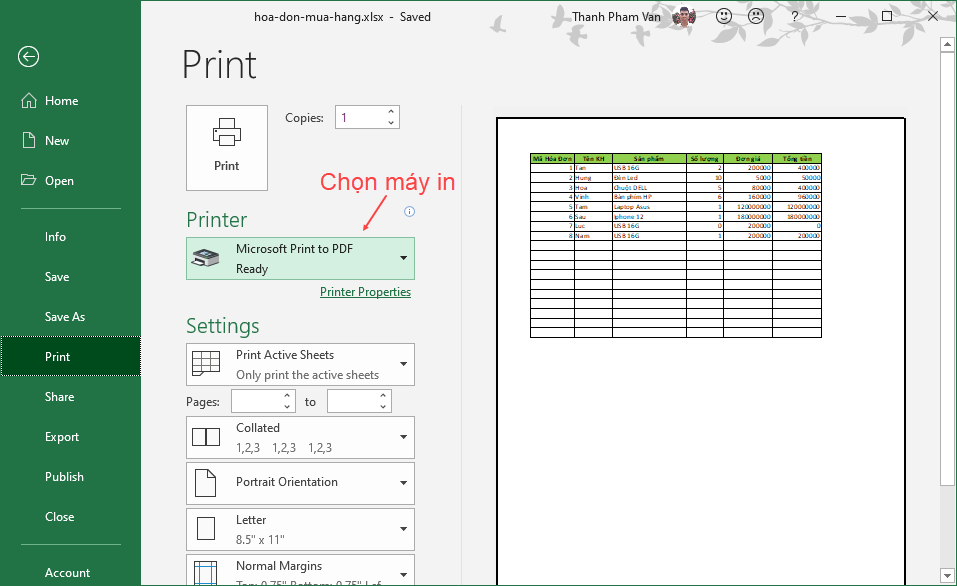Select Print in the sidebar

[x=70, y=356]
